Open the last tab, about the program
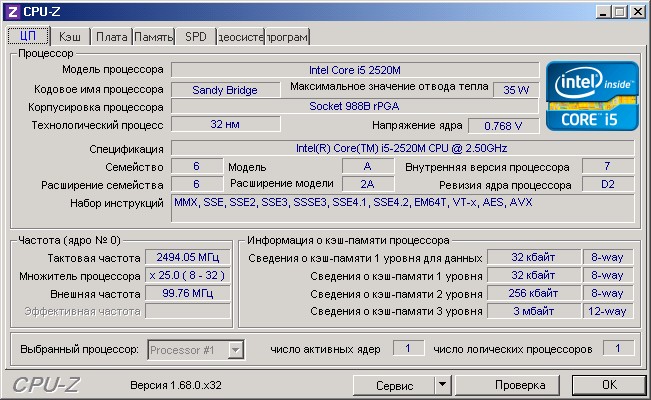Screen dimensions: 651x400 pos(287,37)
